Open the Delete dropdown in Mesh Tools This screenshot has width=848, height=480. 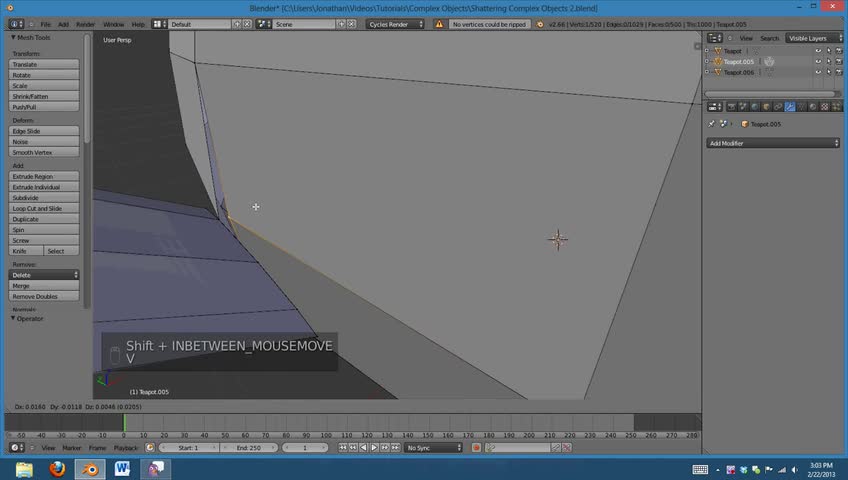click(44, 275)
